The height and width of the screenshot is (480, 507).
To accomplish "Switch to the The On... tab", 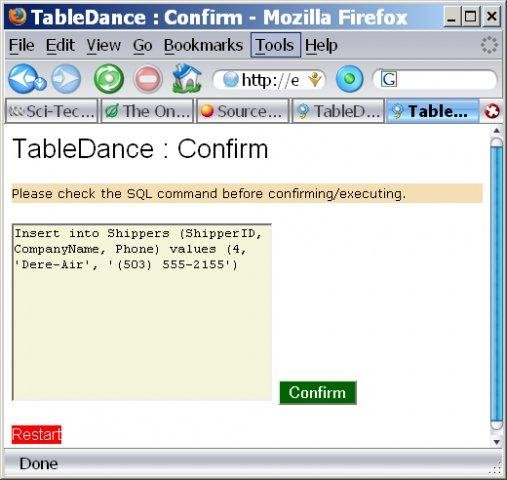I will pyautogui.click(x=147, y=111).
